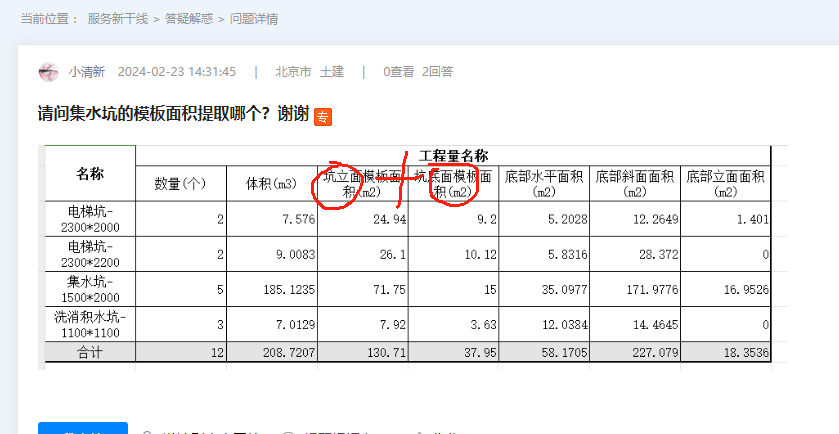Select row name 洗消积水坑-1100*1100

pos(90,324)
